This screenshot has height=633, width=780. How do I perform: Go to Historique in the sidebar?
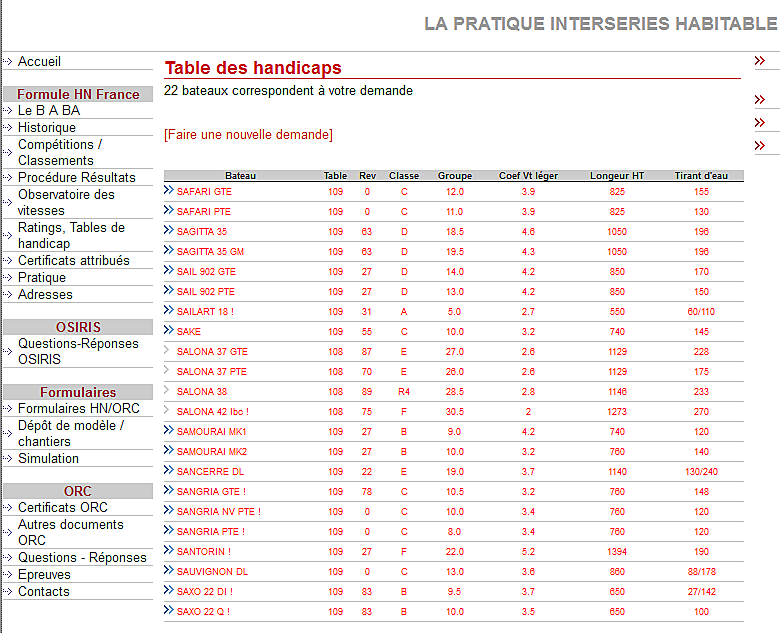tap(46, 128)
